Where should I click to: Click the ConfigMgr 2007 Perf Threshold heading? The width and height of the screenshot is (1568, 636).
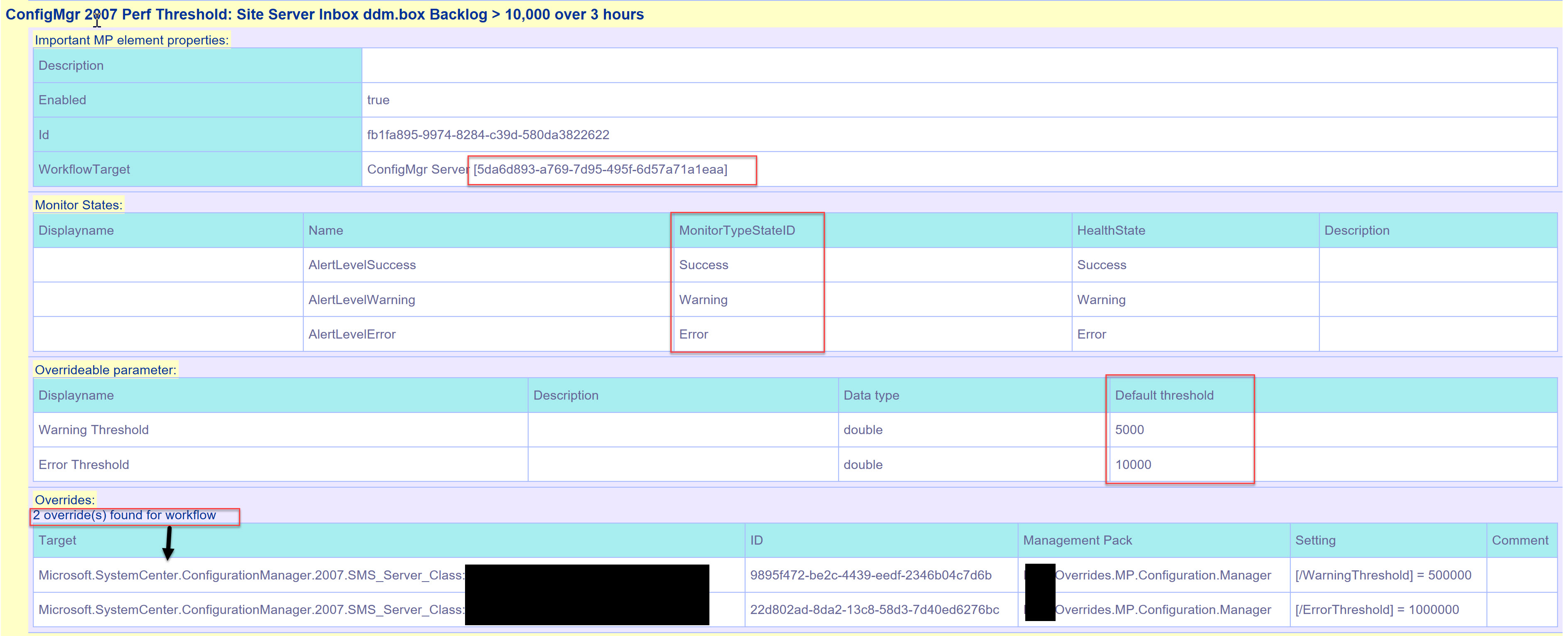tap(325, 14)
